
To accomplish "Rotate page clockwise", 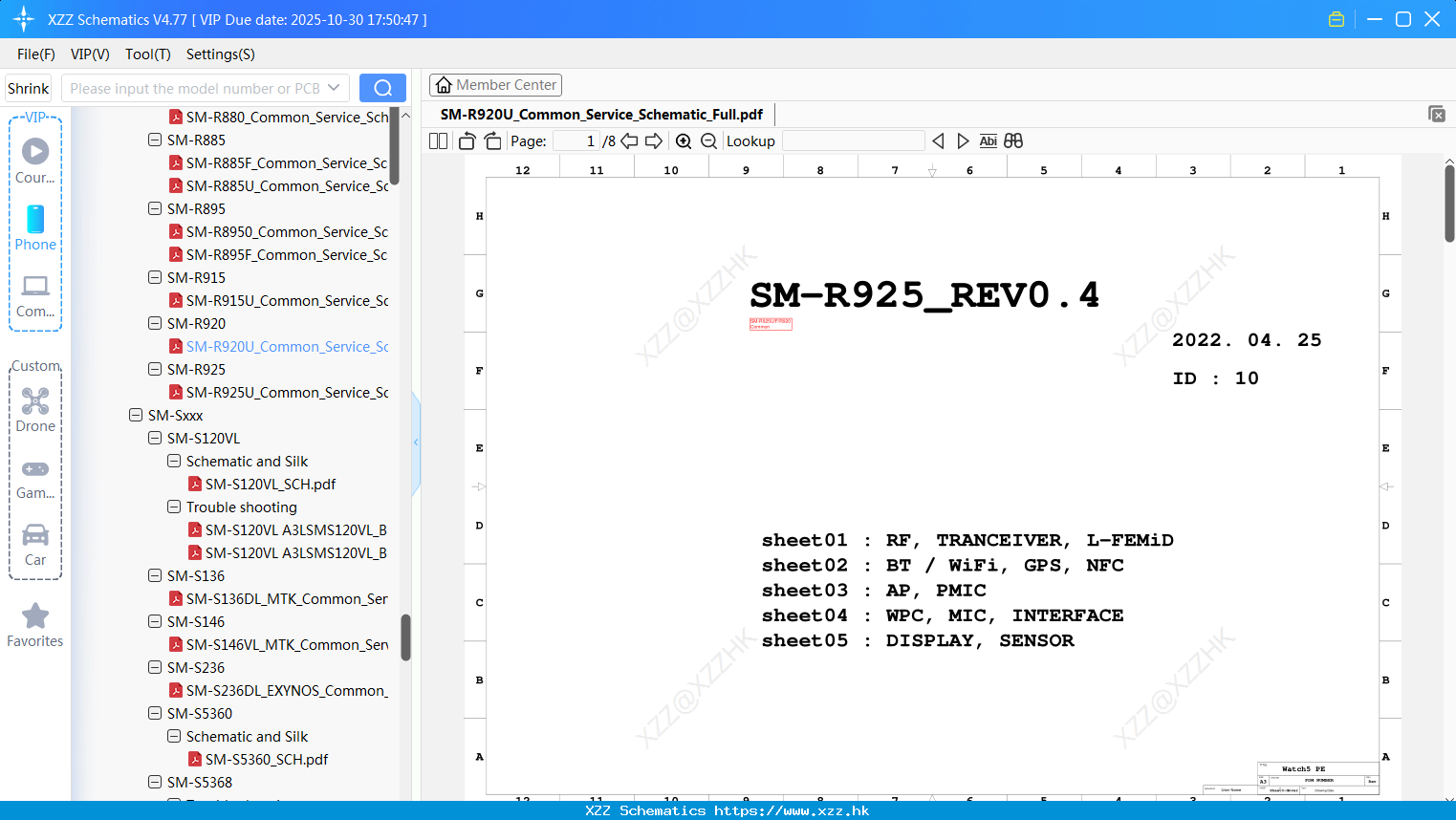I will 492,141.
